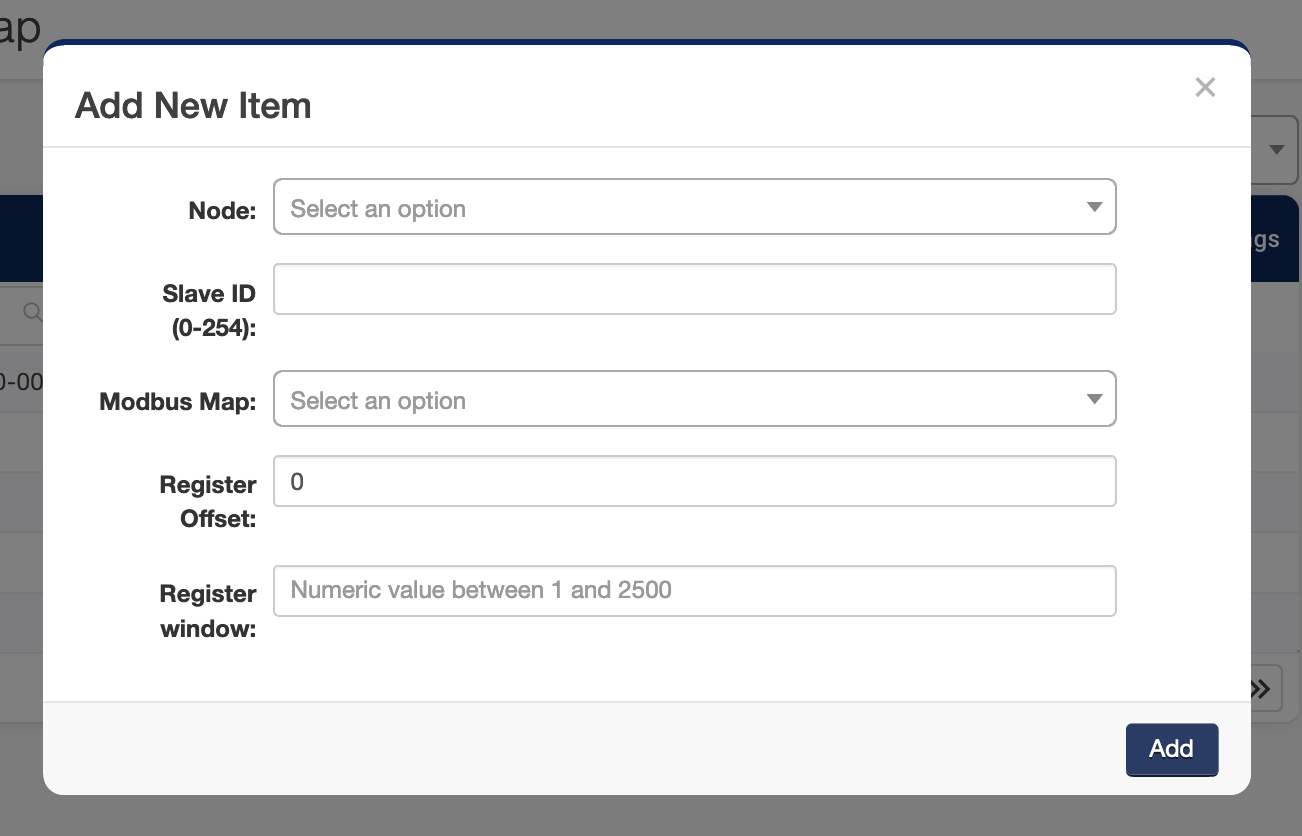1302x836 pixels.
Task: Click the X to dismiss Add New Item
Action: tap(1205, 87)
